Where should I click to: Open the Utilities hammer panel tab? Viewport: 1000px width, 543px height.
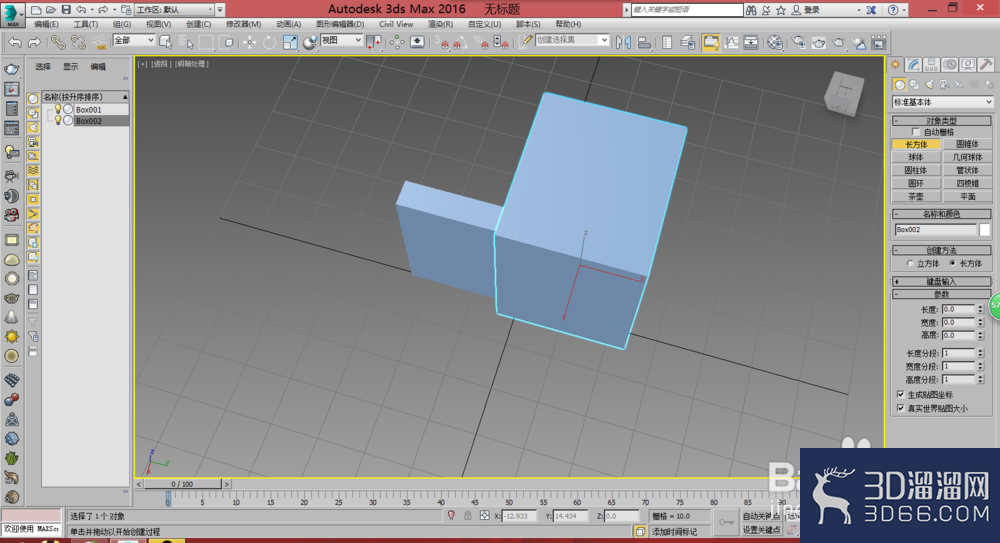coord(986,64)
